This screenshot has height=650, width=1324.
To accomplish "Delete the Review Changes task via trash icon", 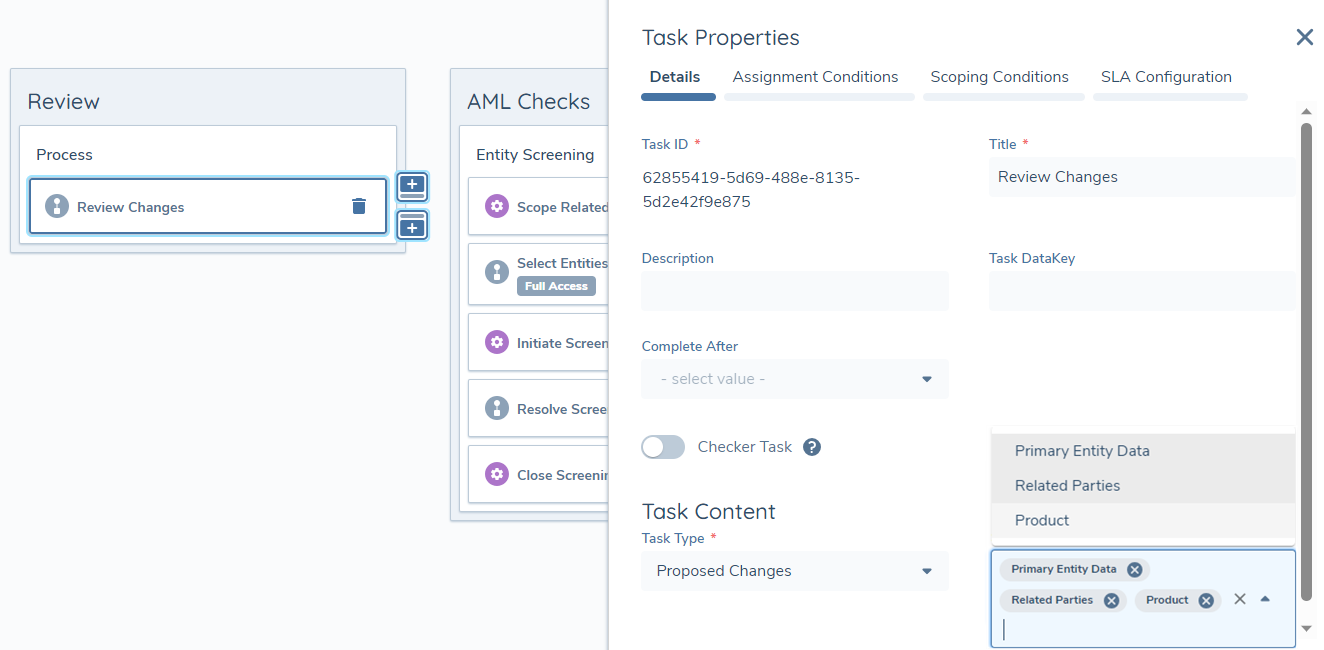I will 359,206.
